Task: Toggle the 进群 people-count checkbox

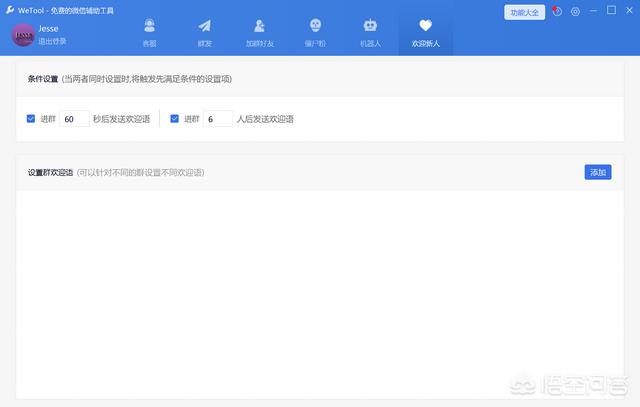Action: click(175, 119)
